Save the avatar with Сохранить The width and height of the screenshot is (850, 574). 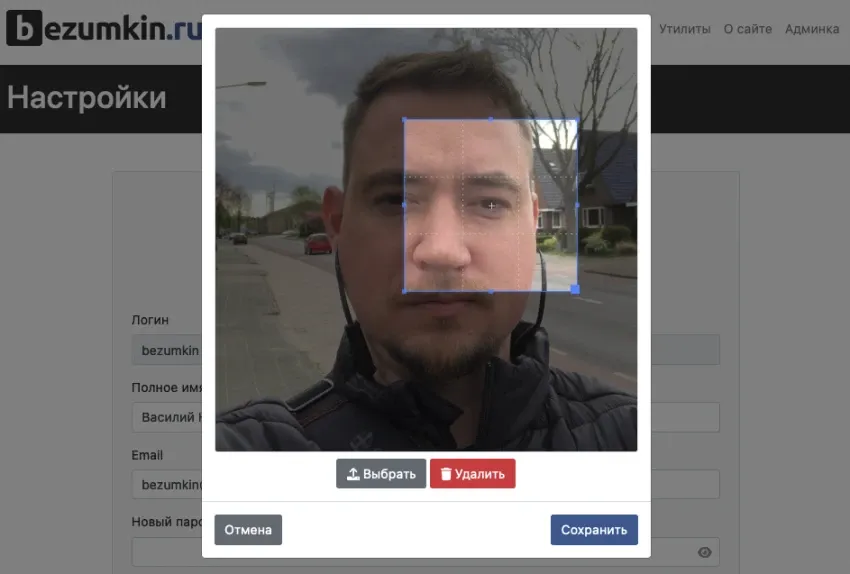pyautogui.click(x=594, y=530)
